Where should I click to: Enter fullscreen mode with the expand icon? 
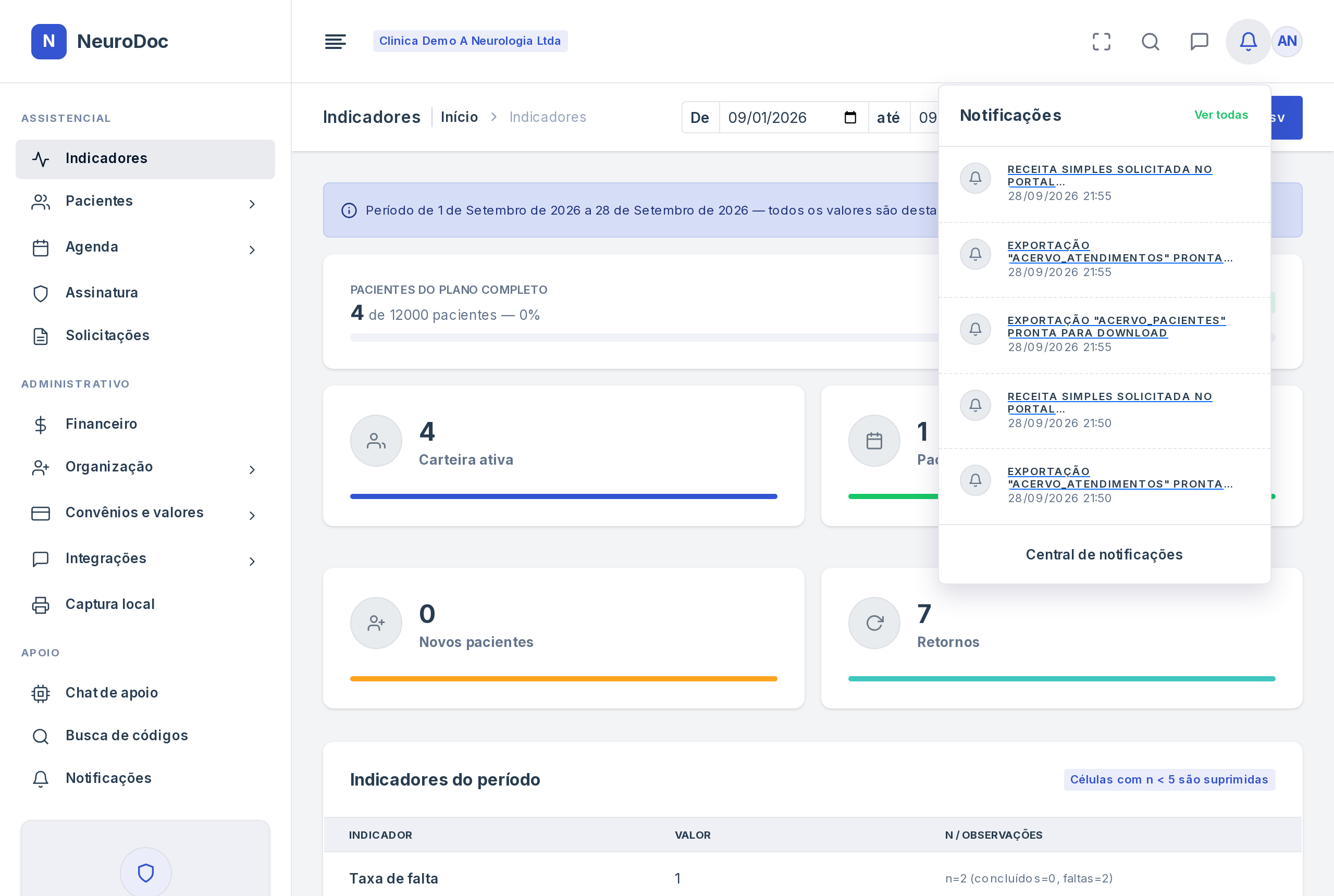point(1102,41)
